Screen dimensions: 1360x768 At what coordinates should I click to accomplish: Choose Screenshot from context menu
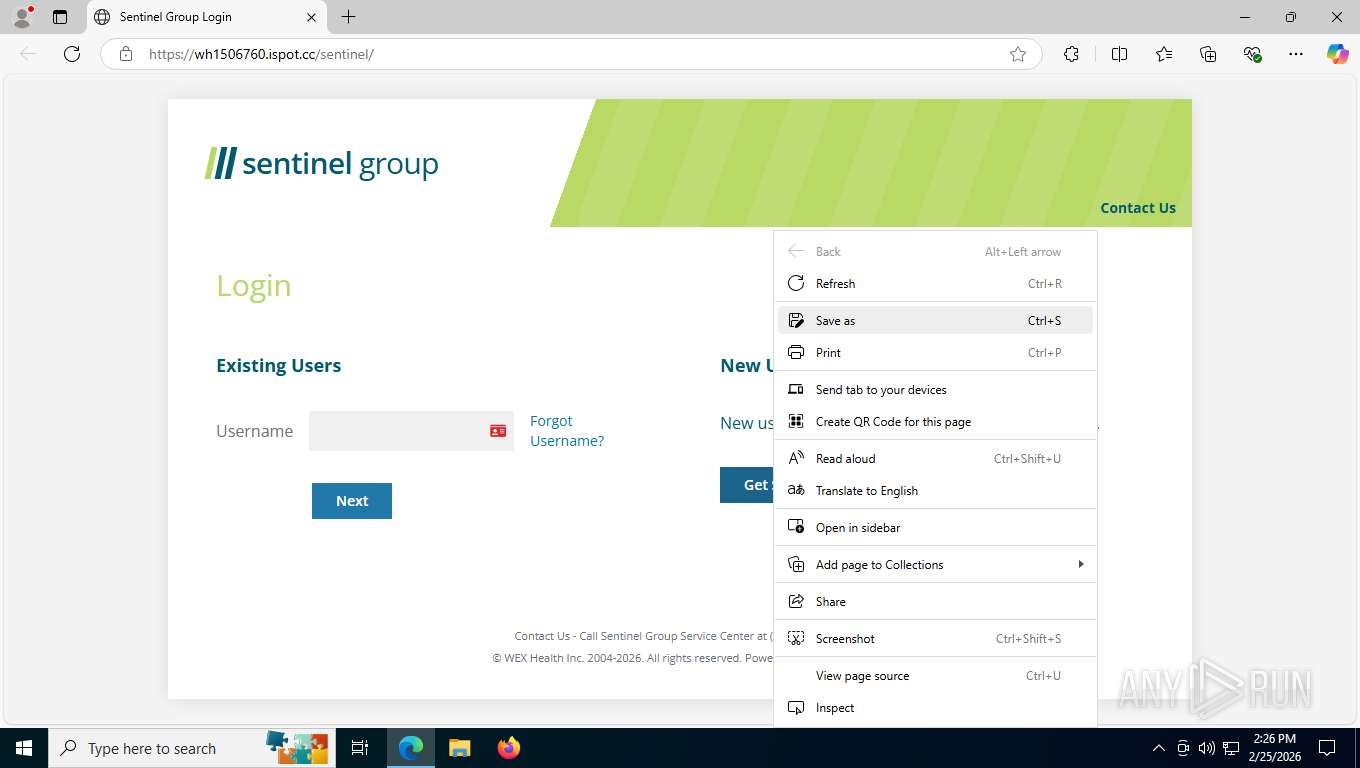[x=935, y=639]
